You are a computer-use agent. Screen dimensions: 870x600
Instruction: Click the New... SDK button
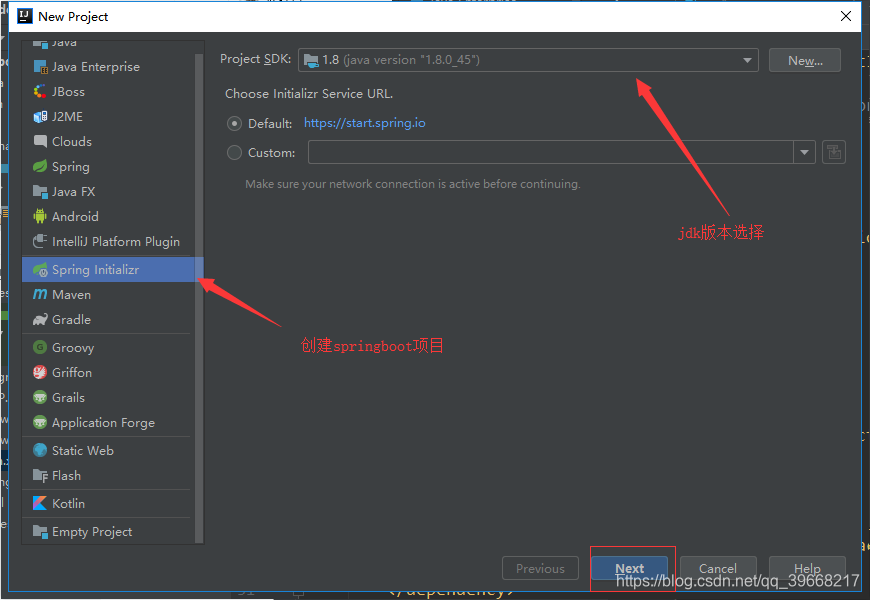point(805,60)
